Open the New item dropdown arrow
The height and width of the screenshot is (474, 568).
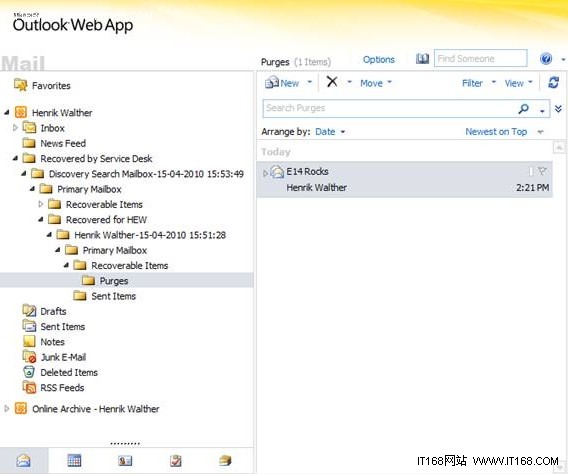310,83
